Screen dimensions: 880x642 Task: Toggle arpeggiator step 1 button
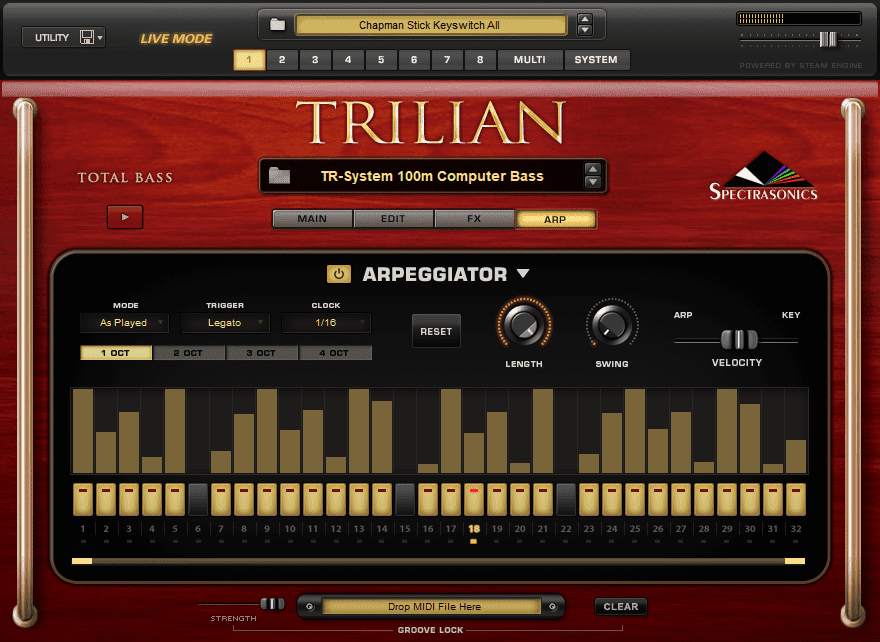[x=83, y=499]
